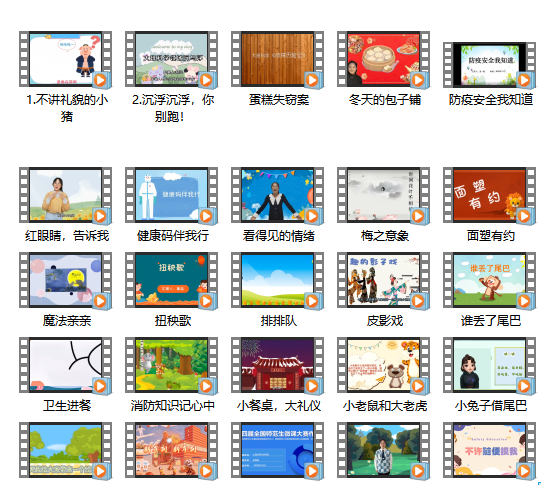Select the 排排队 video icon
The width and height of the screenshot is (541, 485).
click(277, 280)
